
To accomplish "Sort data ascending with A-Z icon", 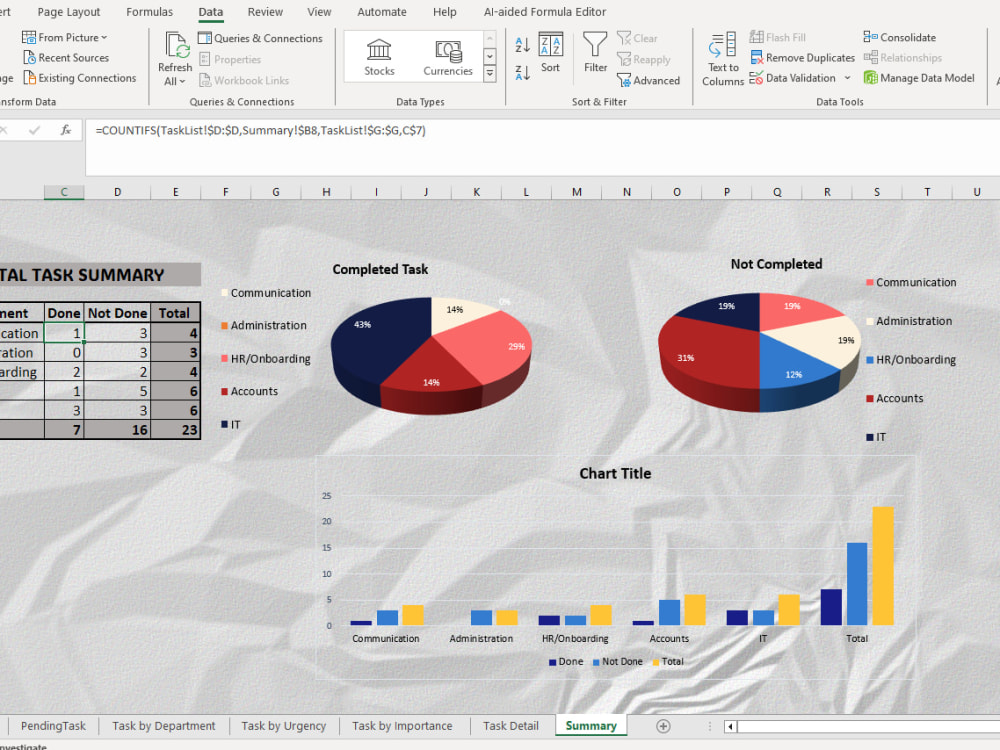I will [x=521, y=44].
